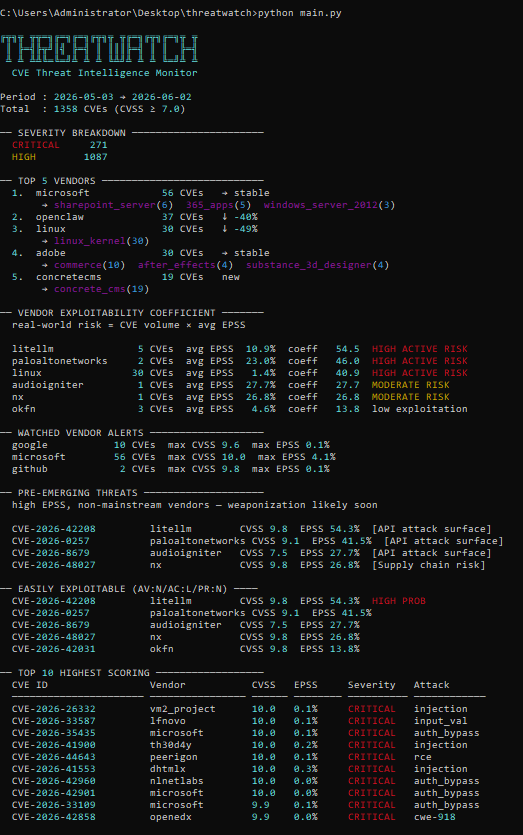Click 'VENDOR EXPLOITABILITY COEFFICIENT' header
Screen dimensions: 523x835
117,313
